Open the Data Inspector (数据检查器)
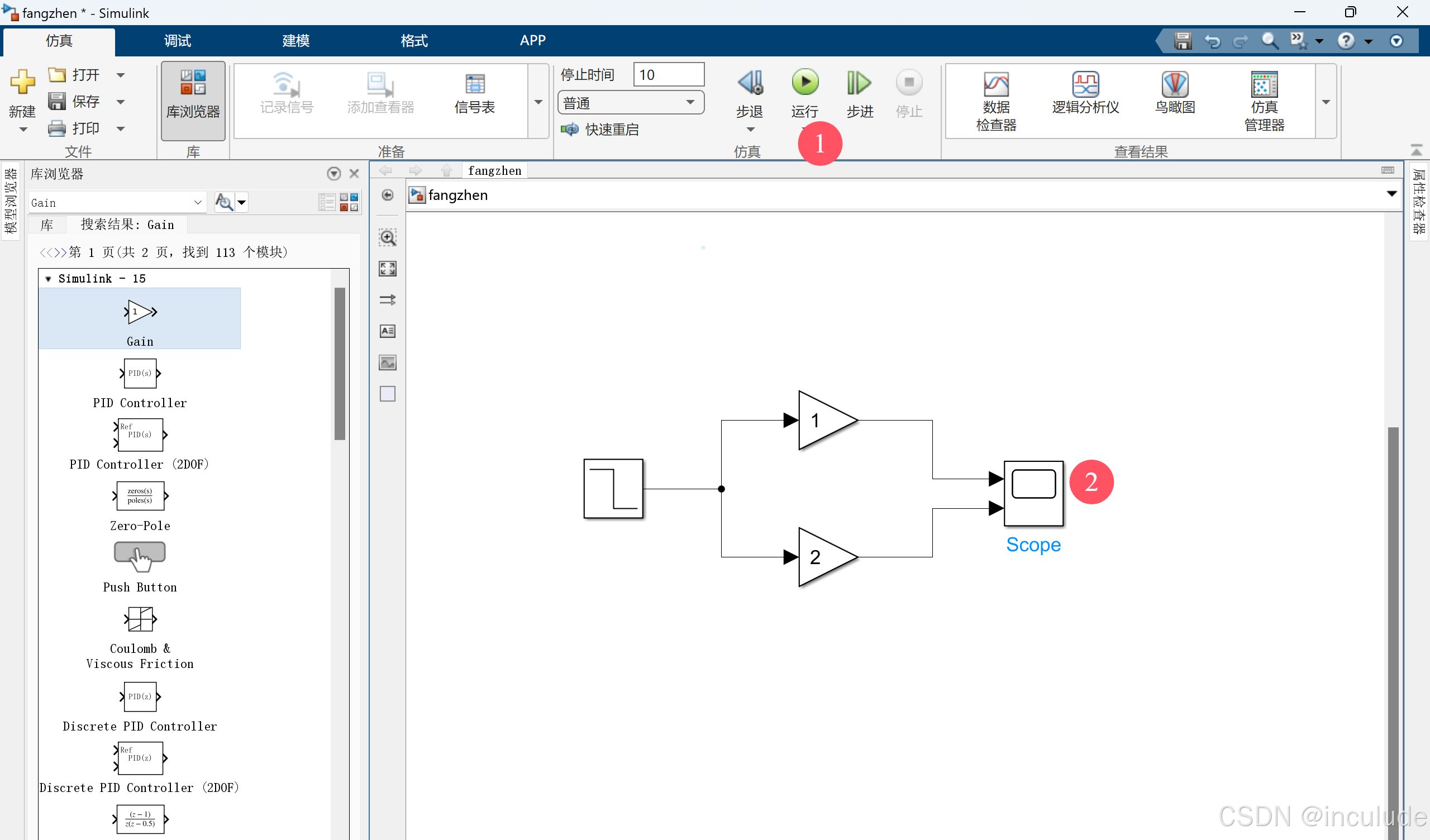This screenshot has width=1430, height=840. point(996,85)
